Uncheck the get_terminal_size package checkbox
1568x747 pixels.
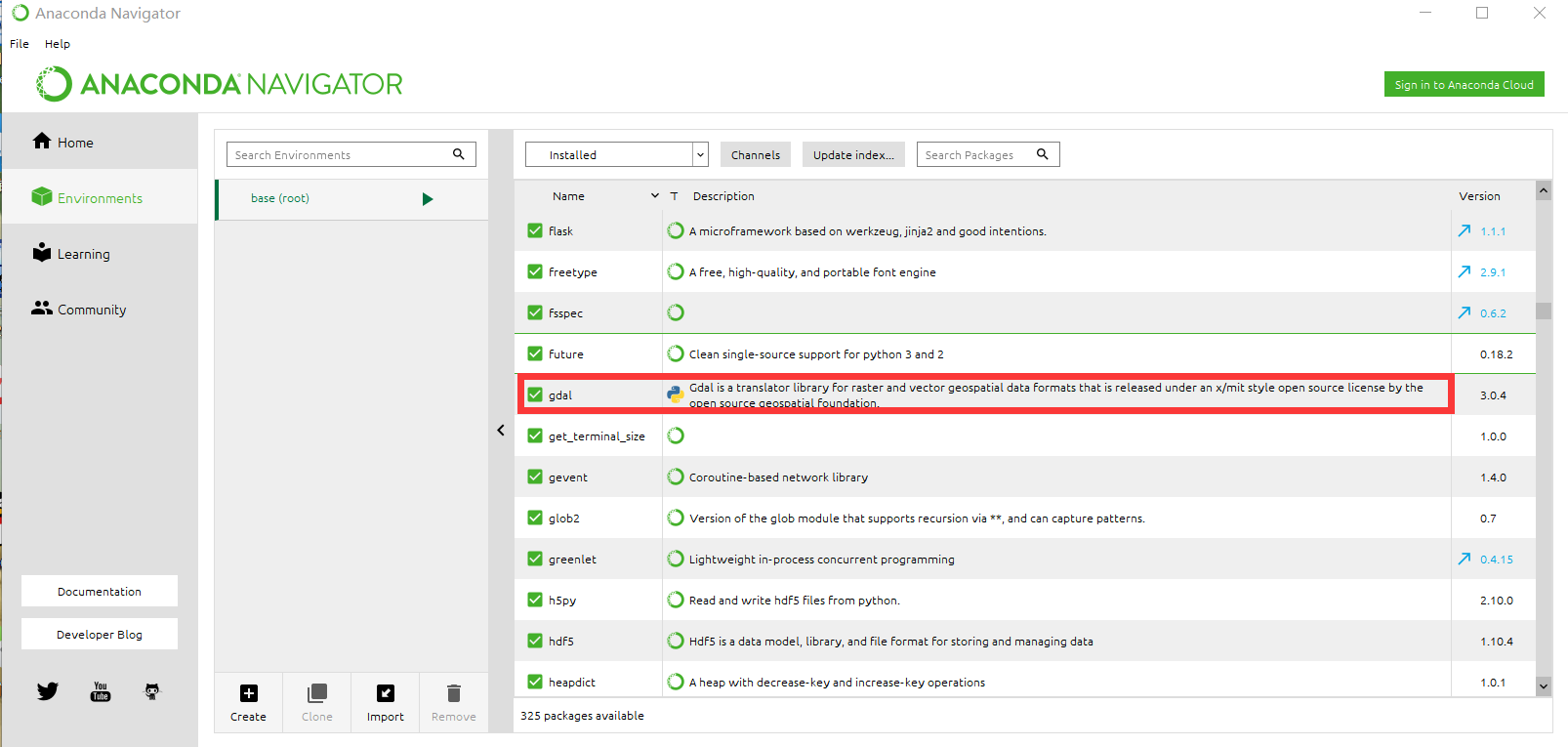535,436
